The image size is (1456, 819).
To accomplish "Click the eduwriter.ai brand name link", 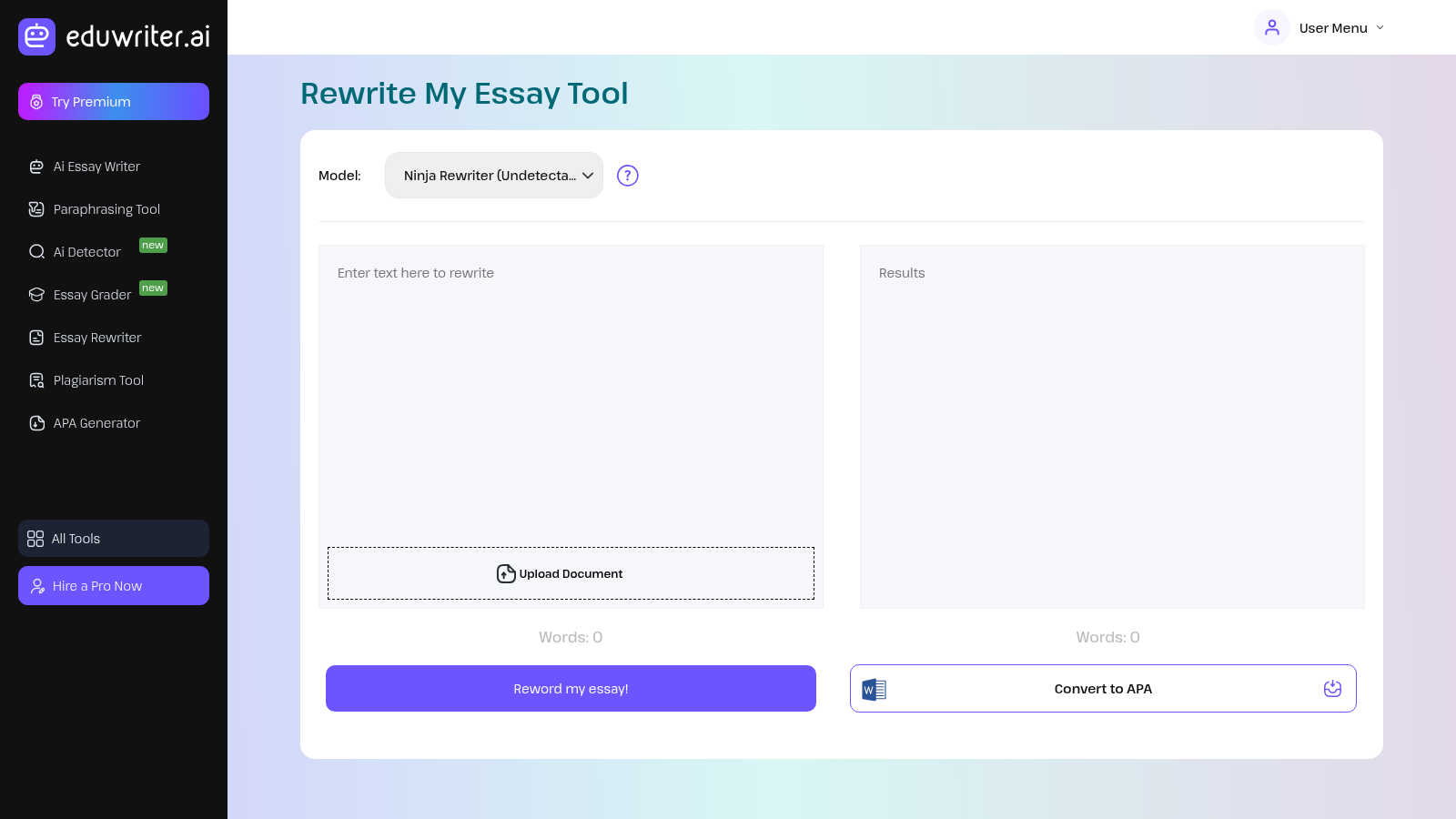I will 138,36.
